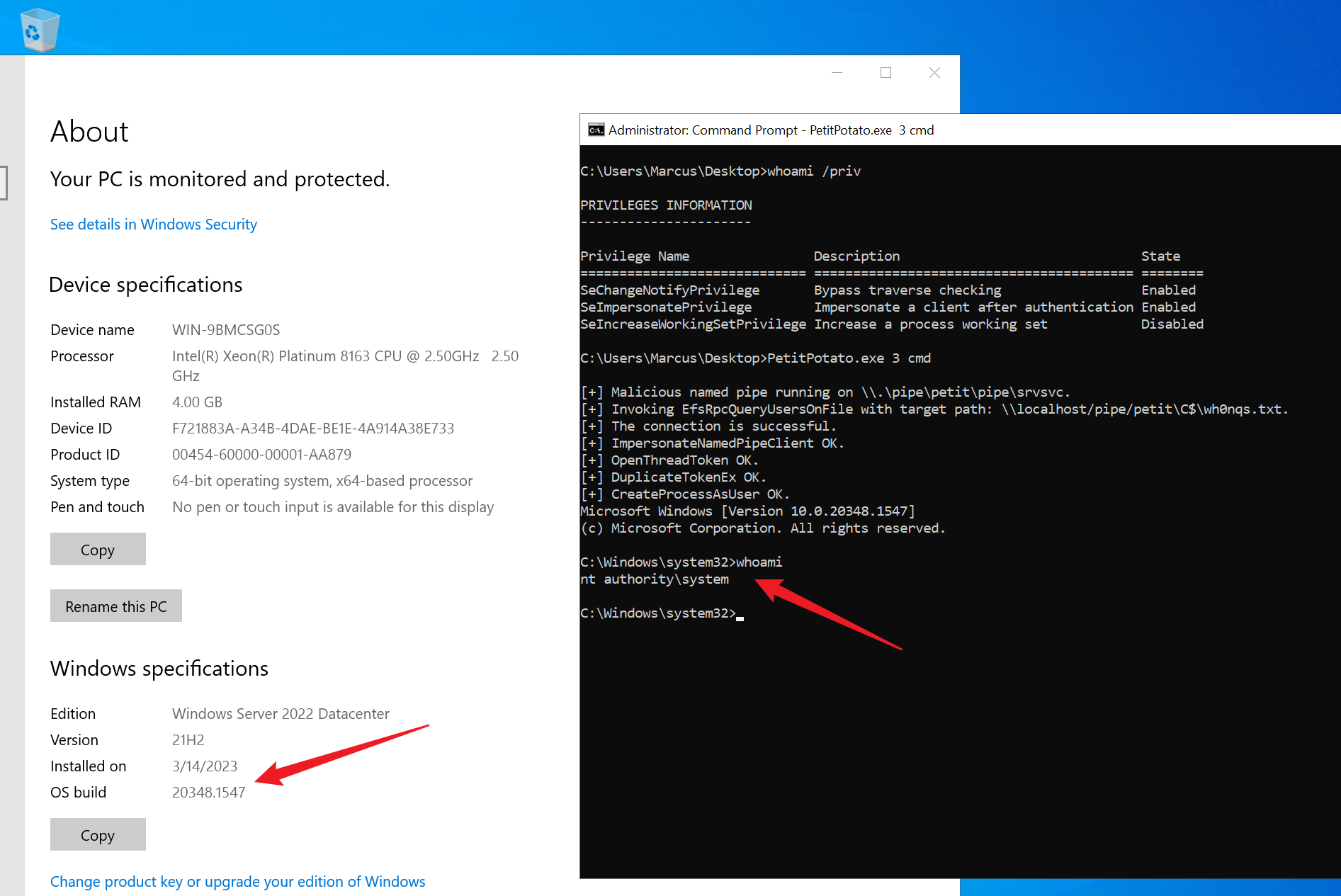Click the Windows specifications heading
Image resolution: width=1341 pixels, height=896 pixels.
[x=159, y=669]
